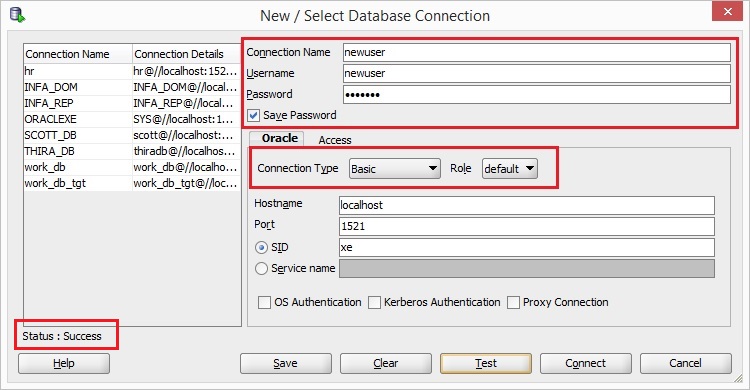Select the SID radio button
750x390 pixels.
[x=261, y=247]
